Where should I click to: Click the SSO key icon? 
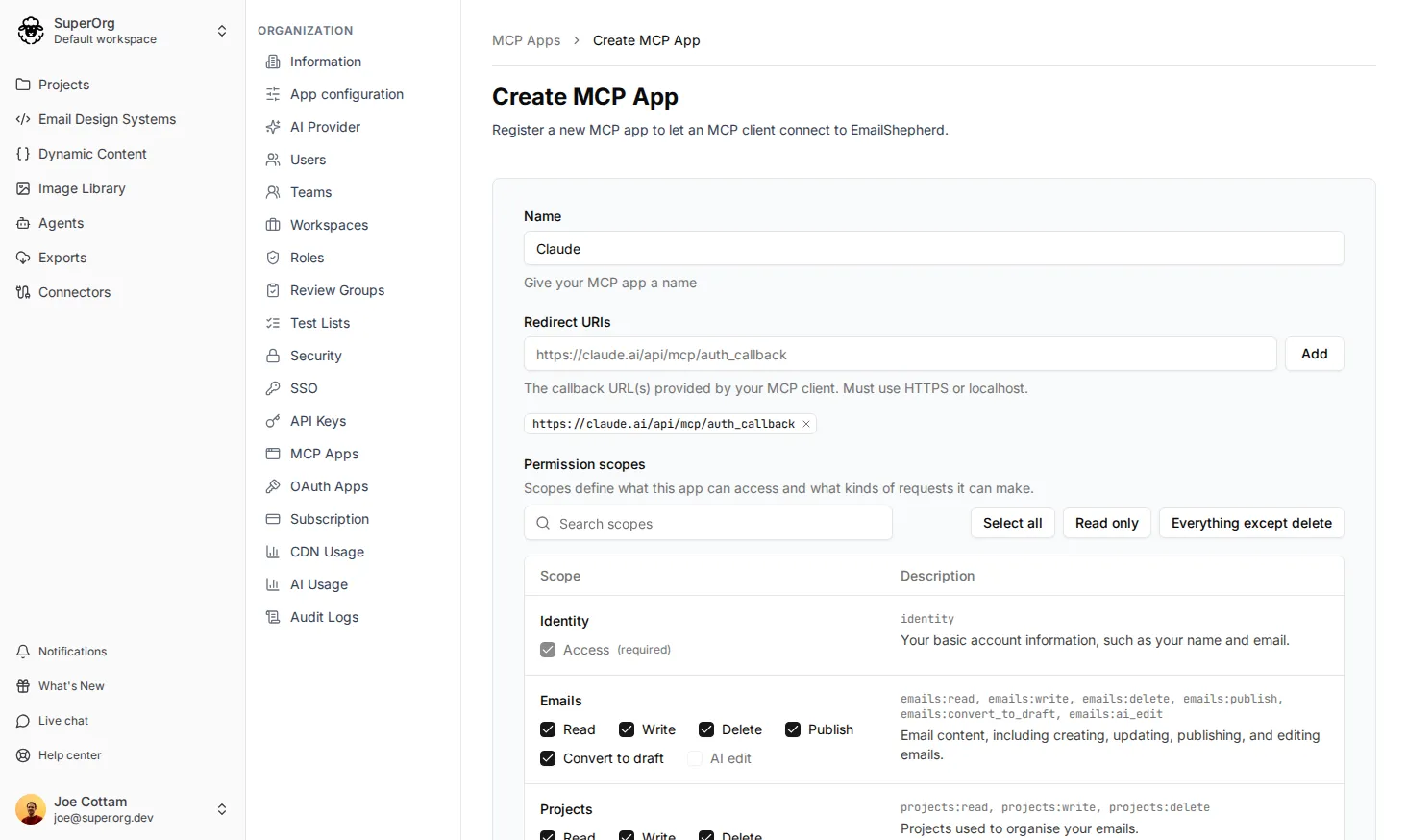[x=273, y=388]
